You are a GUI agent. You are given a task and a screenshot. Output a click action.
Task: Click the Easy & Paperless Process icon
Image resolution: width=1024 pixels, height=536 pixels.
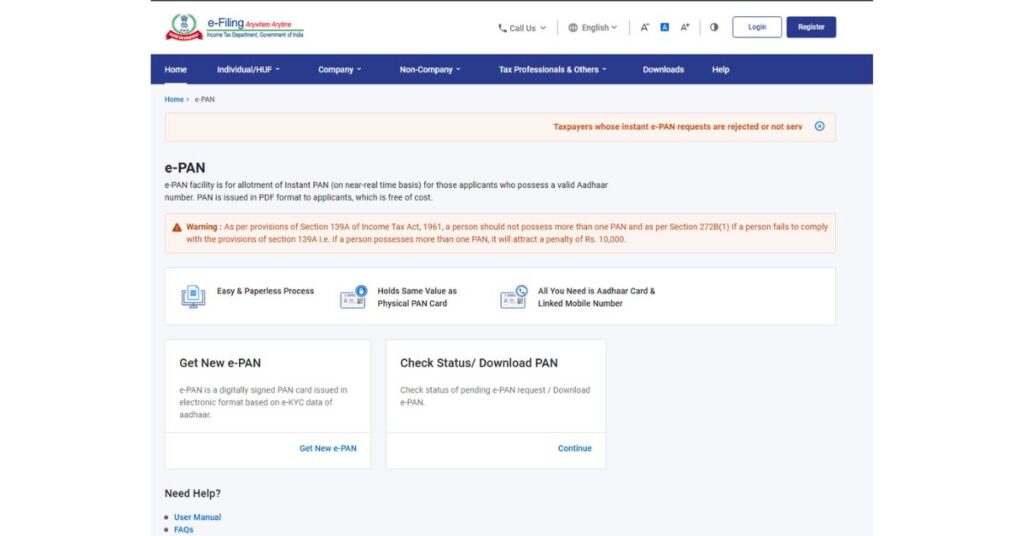pos(193,296)
